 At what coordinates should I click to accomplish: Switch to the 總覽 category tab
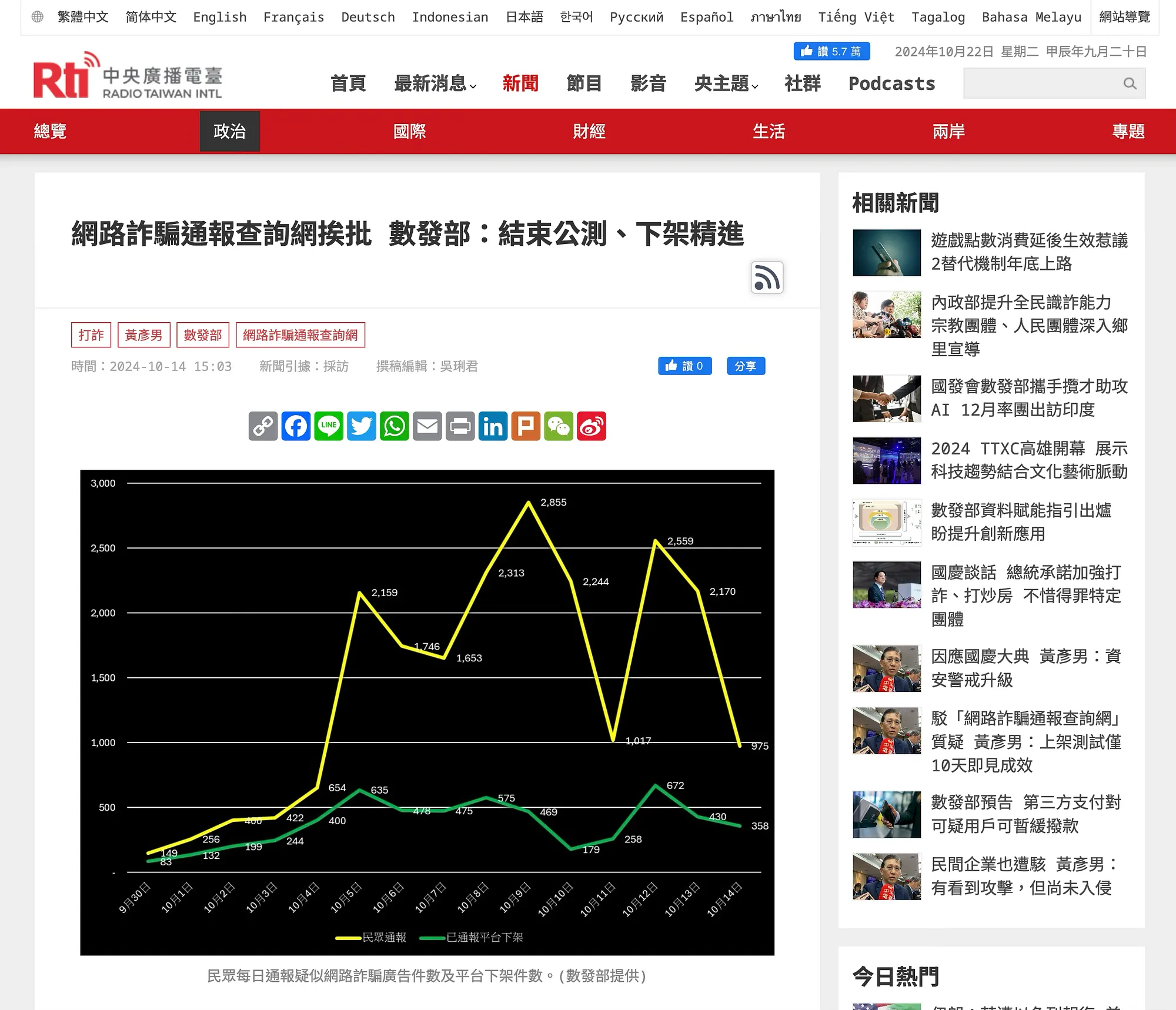point(50,131)
